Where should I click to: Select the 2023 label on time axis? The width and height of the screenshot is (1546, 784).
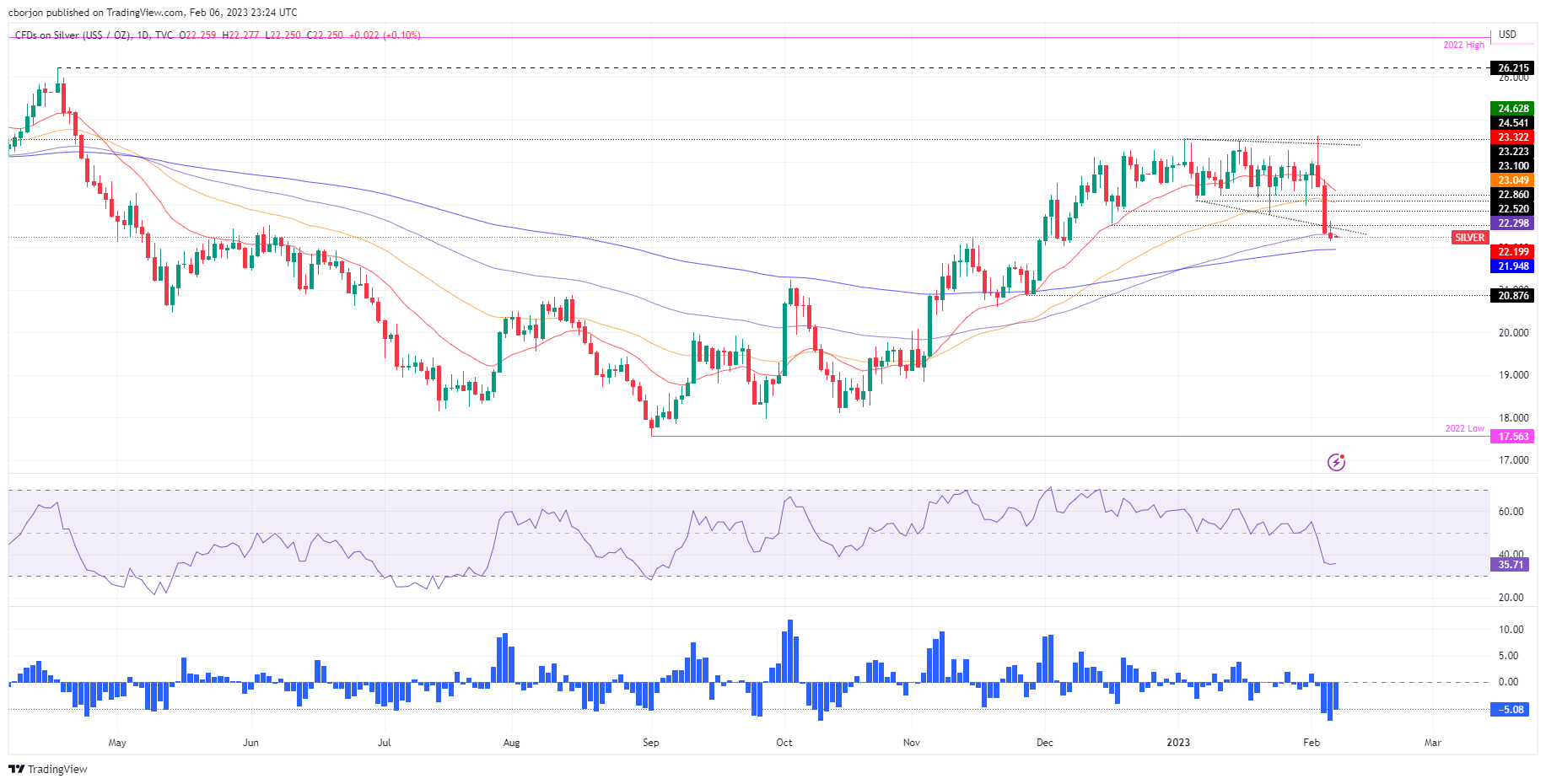pos(1177,743)
